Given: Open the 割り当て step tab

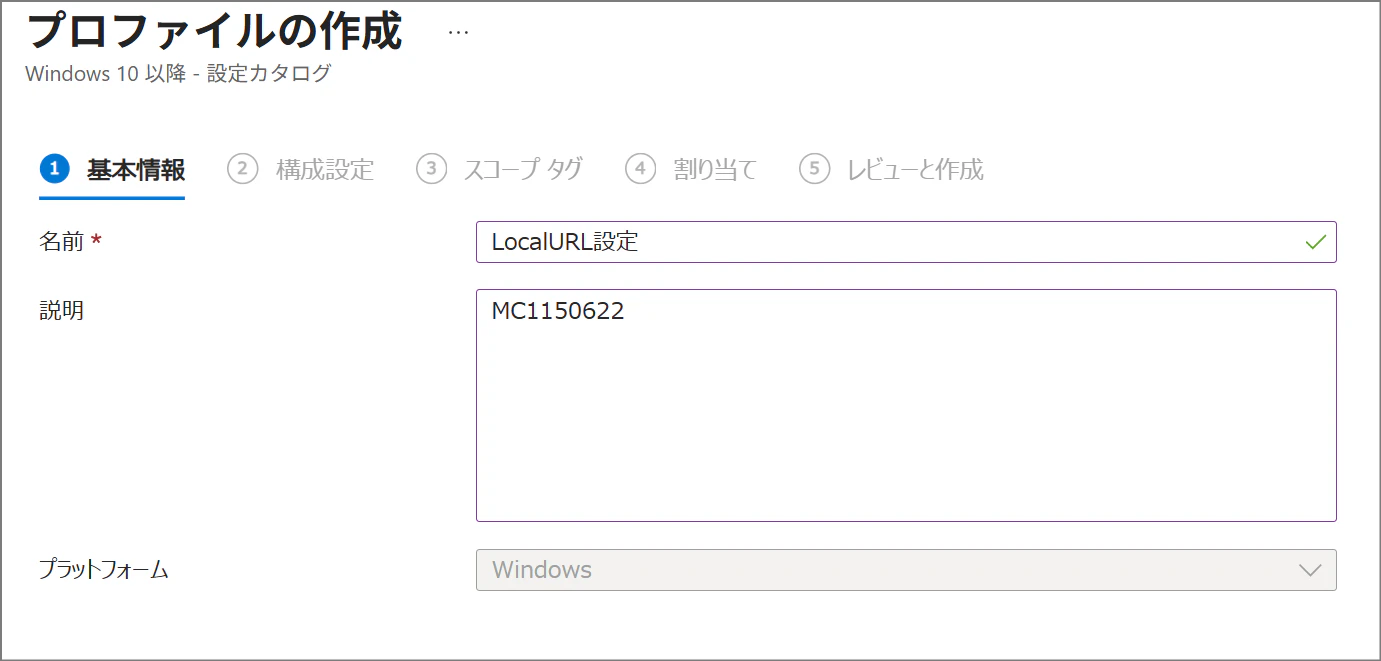Looking at the screenshot, I should tap(691, 170).
